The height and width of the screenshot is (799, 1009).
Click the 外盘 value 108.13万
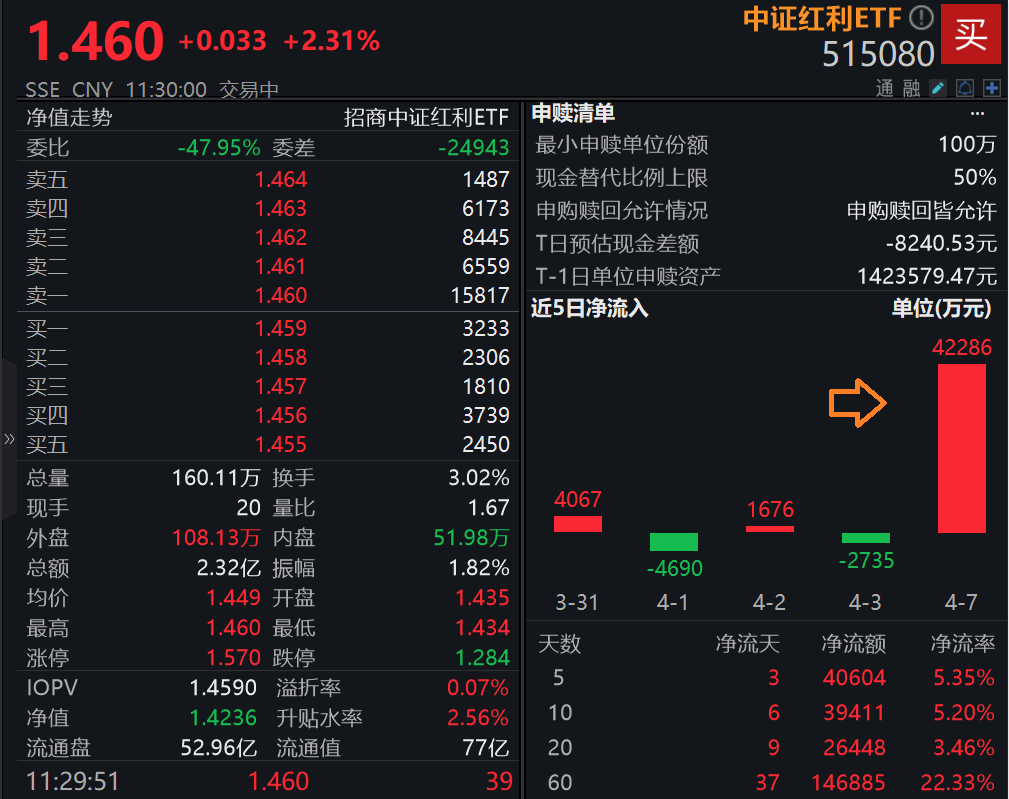pyautogui.click(x=216, y=538)
